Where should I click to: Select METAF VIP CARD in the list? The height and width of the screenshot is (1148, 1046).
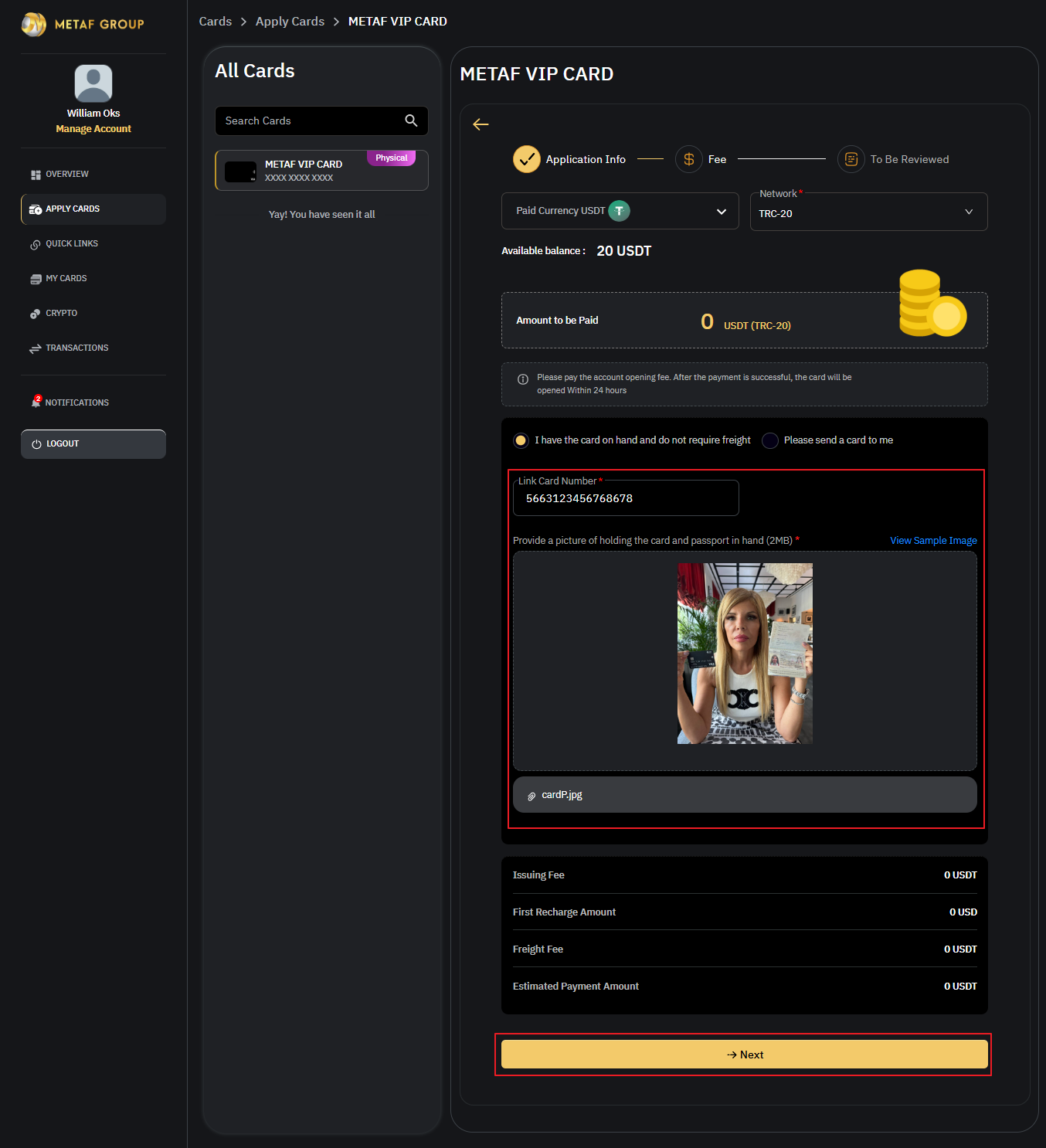(321, 171)
